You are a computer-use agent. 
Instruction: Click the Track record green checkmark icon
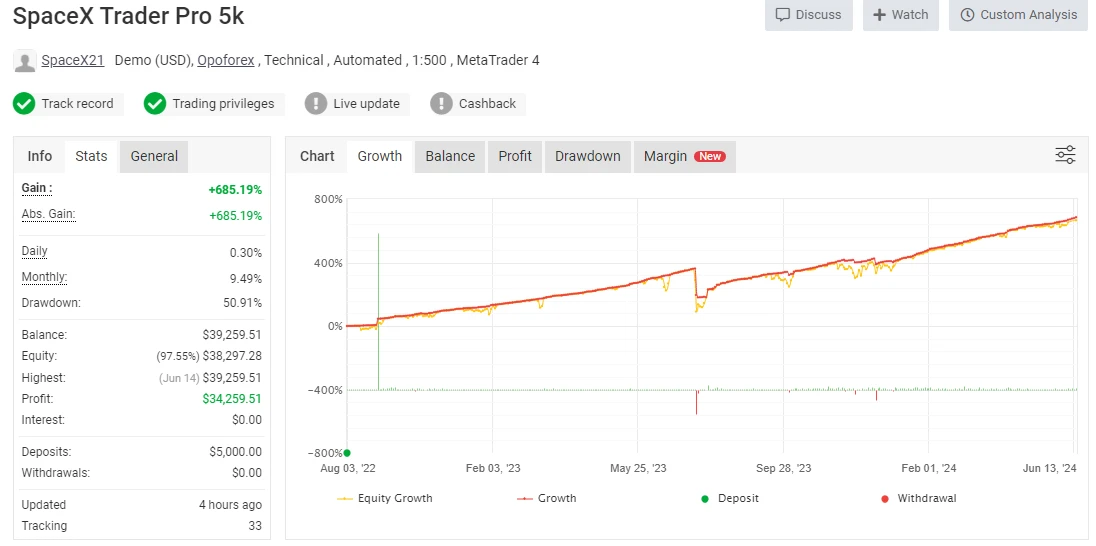click(x=24, y=104)
